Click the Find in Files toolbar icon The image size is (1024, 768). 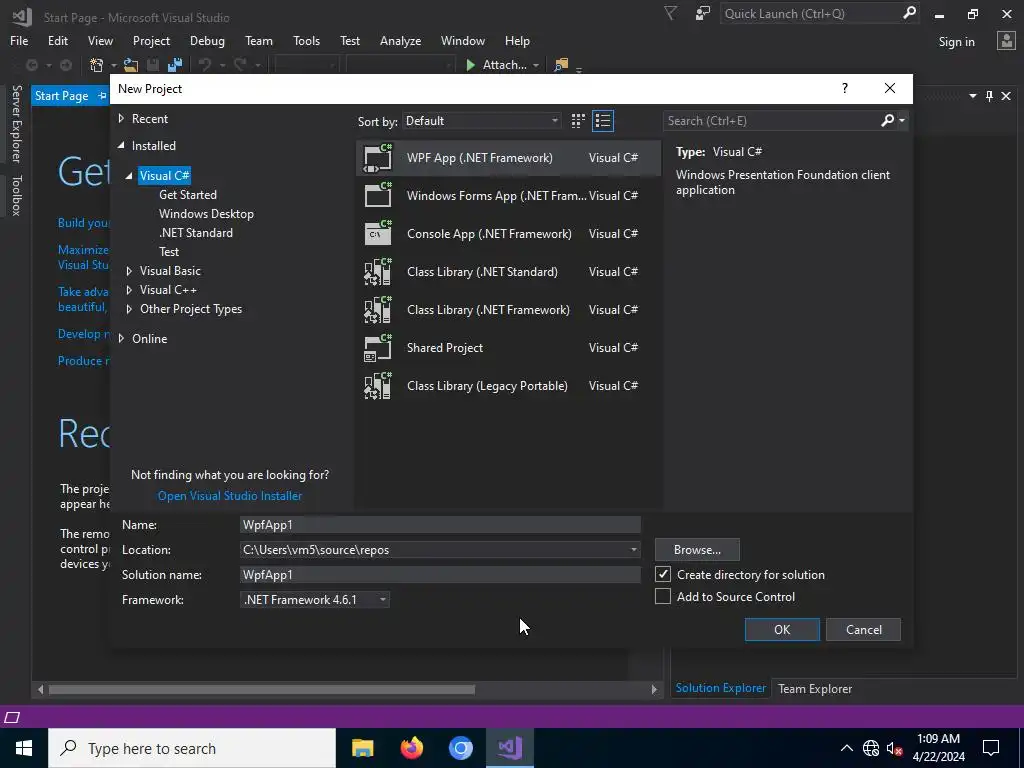[560, 65]
